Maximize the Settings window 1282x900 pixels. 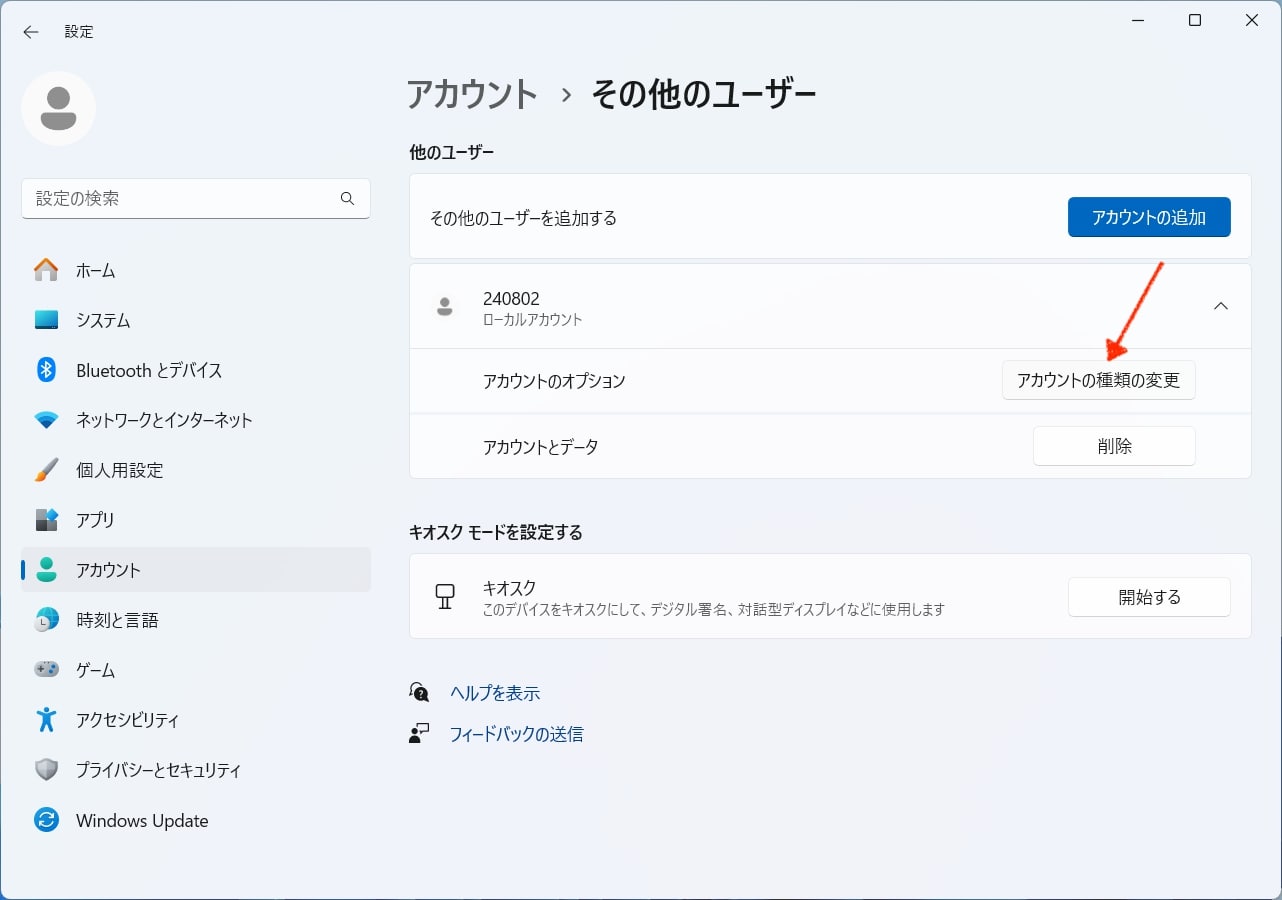1195,20
